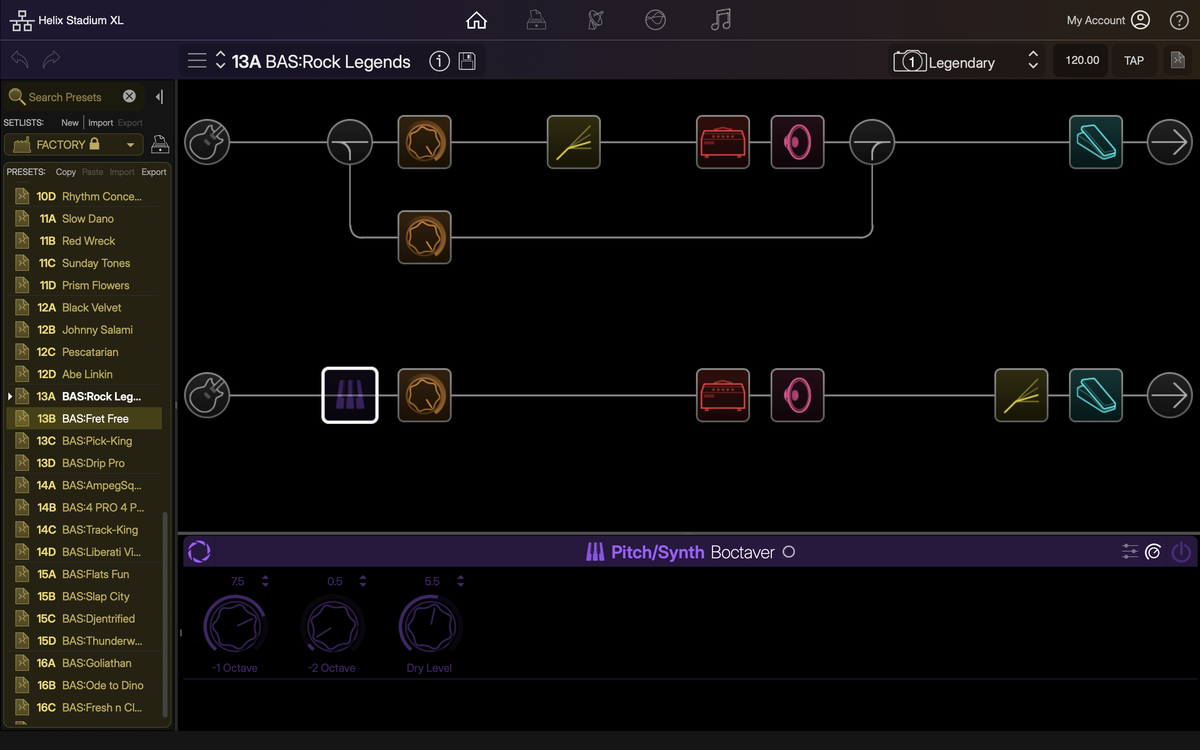This screenshot has width=1200, height=750.
Task: Click the save preset floppy disk icon
Action: pos(467,61)
